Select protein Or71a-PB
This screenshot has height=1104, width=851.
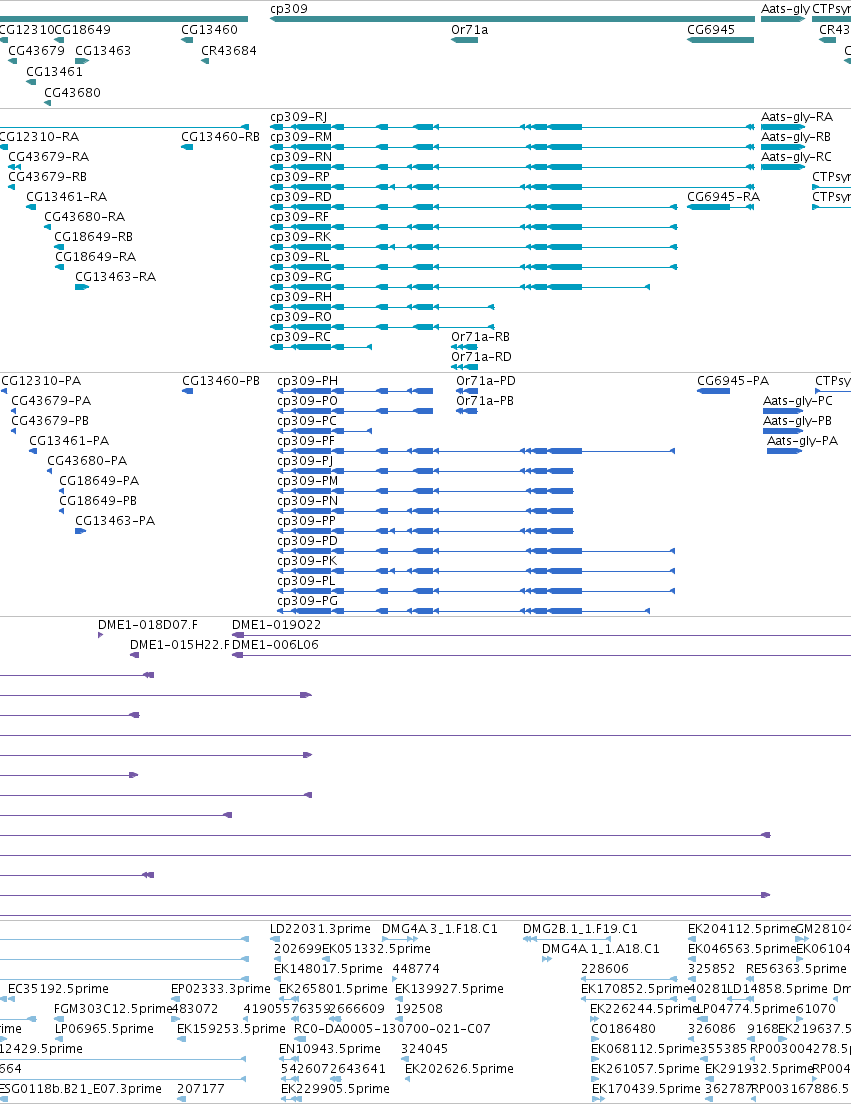point(485,401)
